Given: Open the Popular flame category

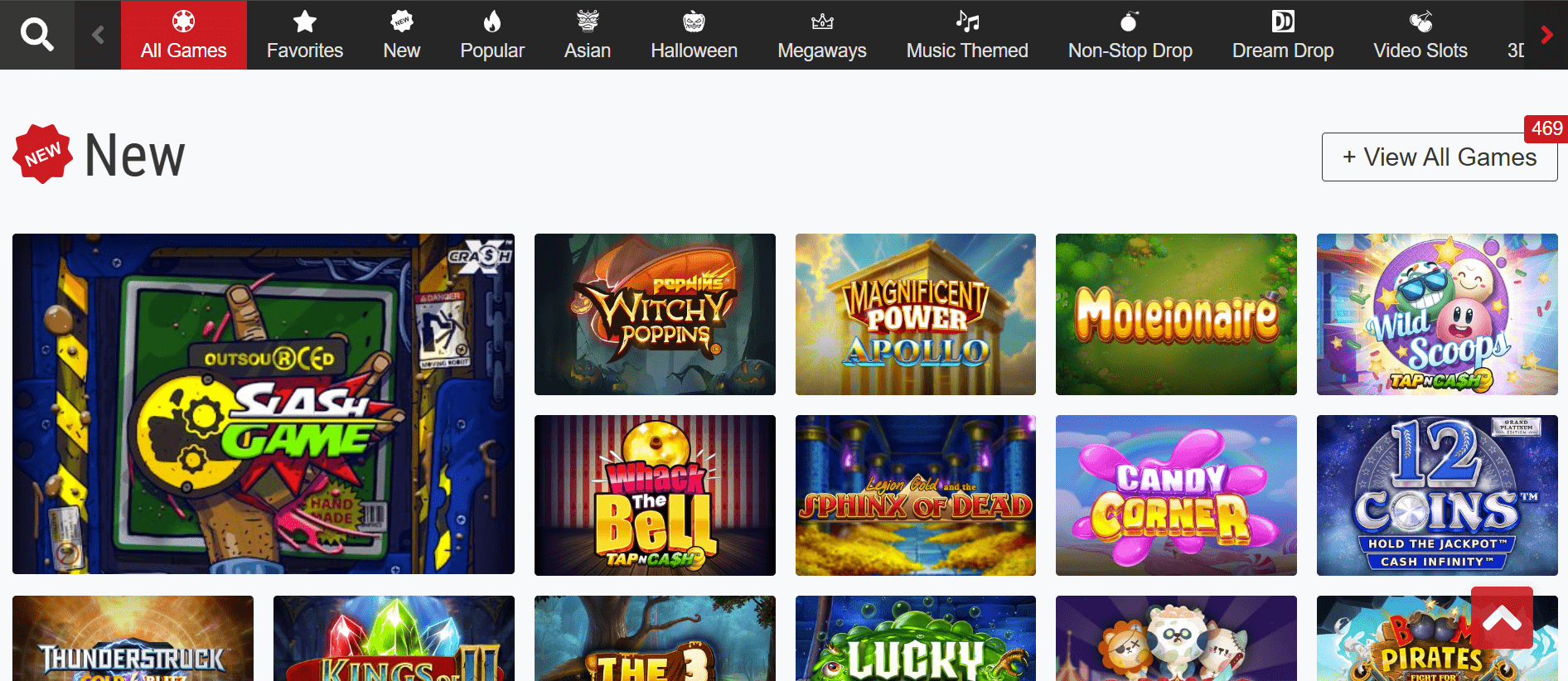Looking at the screenshot, I should tap(491, 36).
